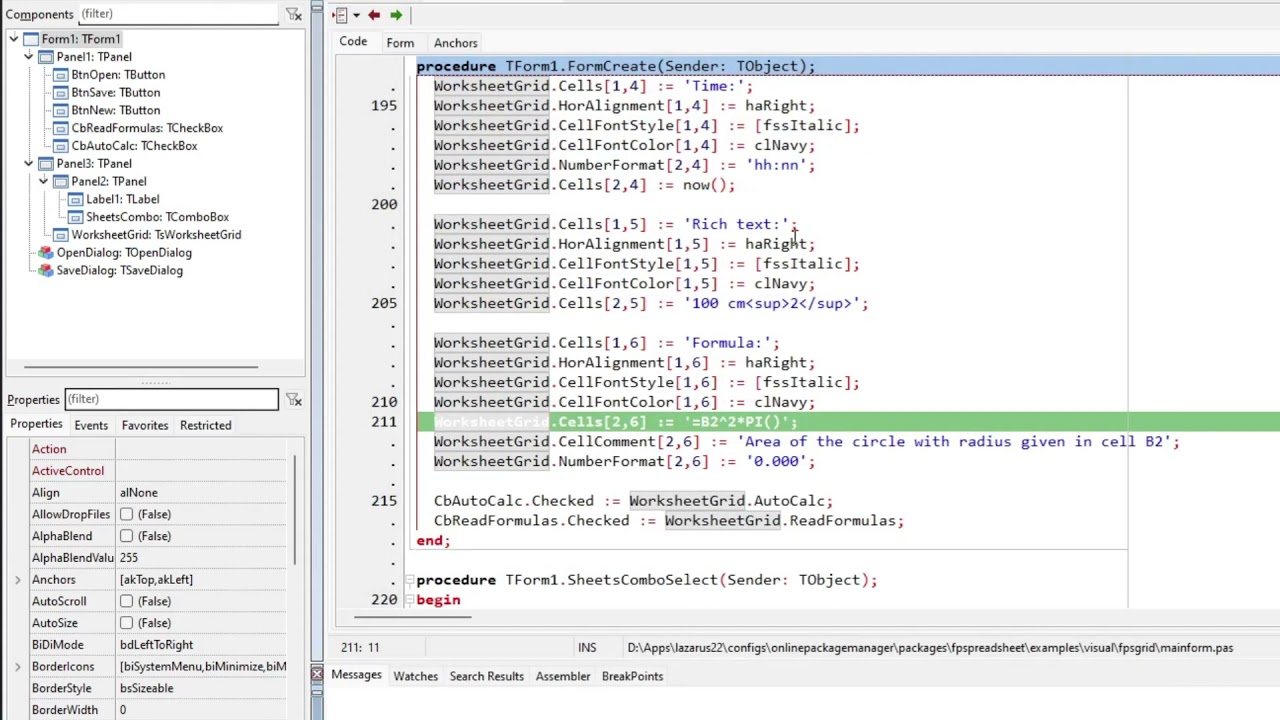Image resolution: width=1280 pixels, height=720 pixels.
Task: Expand the BorderIcons property
Action: [x=17, y=667]
